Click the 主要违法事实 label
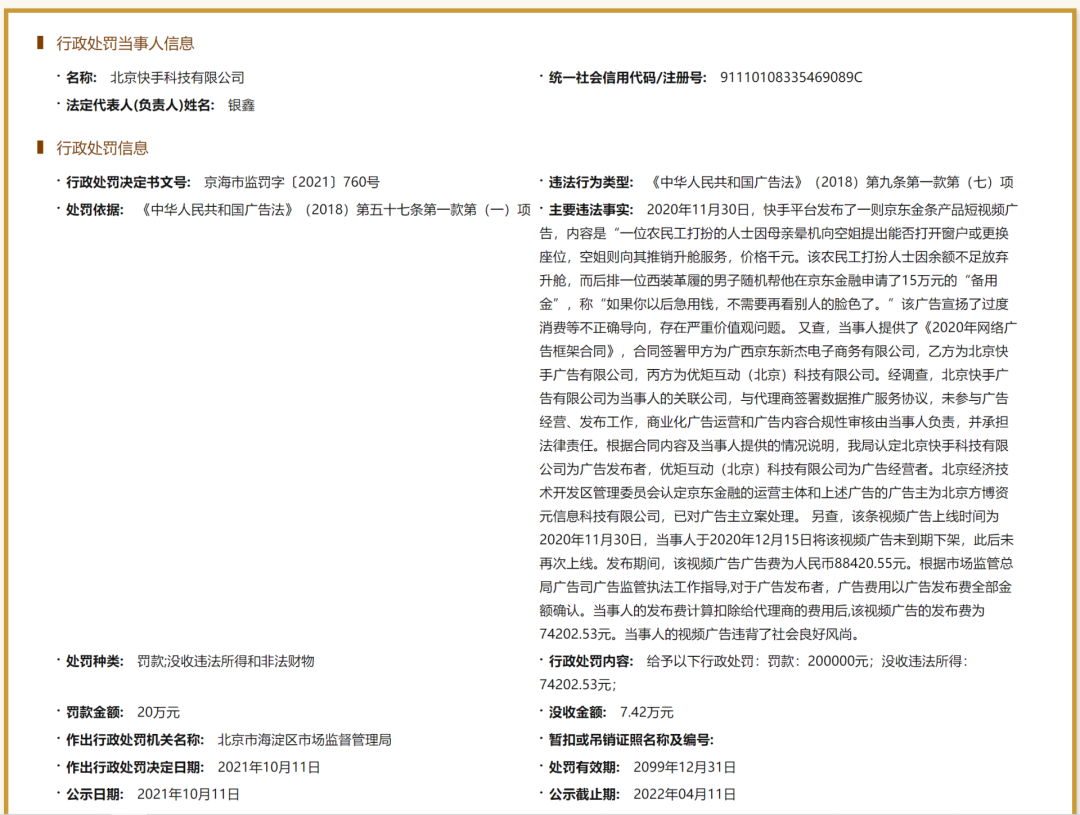Image resolution: width=1080 pixels, height=815 pixels. click(x=590, y=210)
